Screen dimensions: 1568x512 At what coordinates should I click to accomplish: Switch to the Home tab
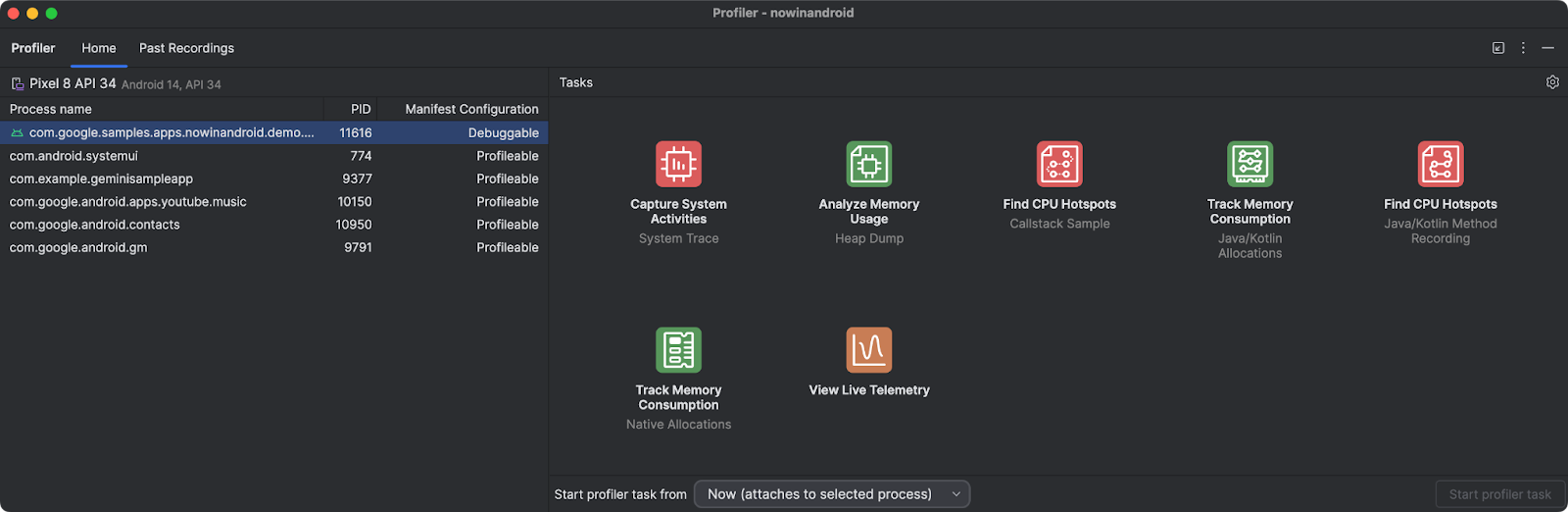99,48
